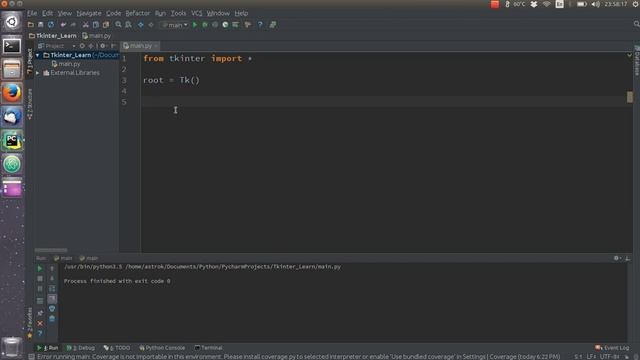This screenshot has height=360, width=640.
Task: Click the Copy toolbar icon
Action: 96,25
